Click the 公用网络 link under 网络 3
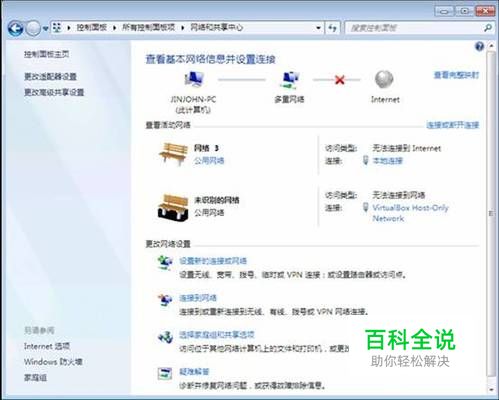The image size is (499, 400). pyautogui.click(x=209, y=161)
